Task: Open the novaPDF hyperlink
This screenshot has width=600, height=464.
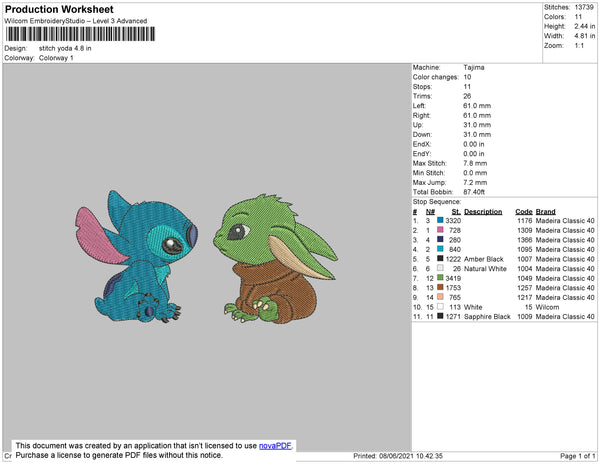Action: coord(275,446)
